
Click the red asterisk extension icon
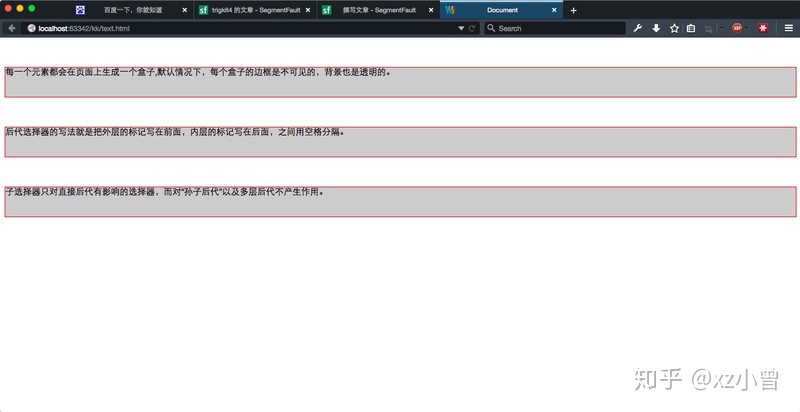click(x=763, y=29)
